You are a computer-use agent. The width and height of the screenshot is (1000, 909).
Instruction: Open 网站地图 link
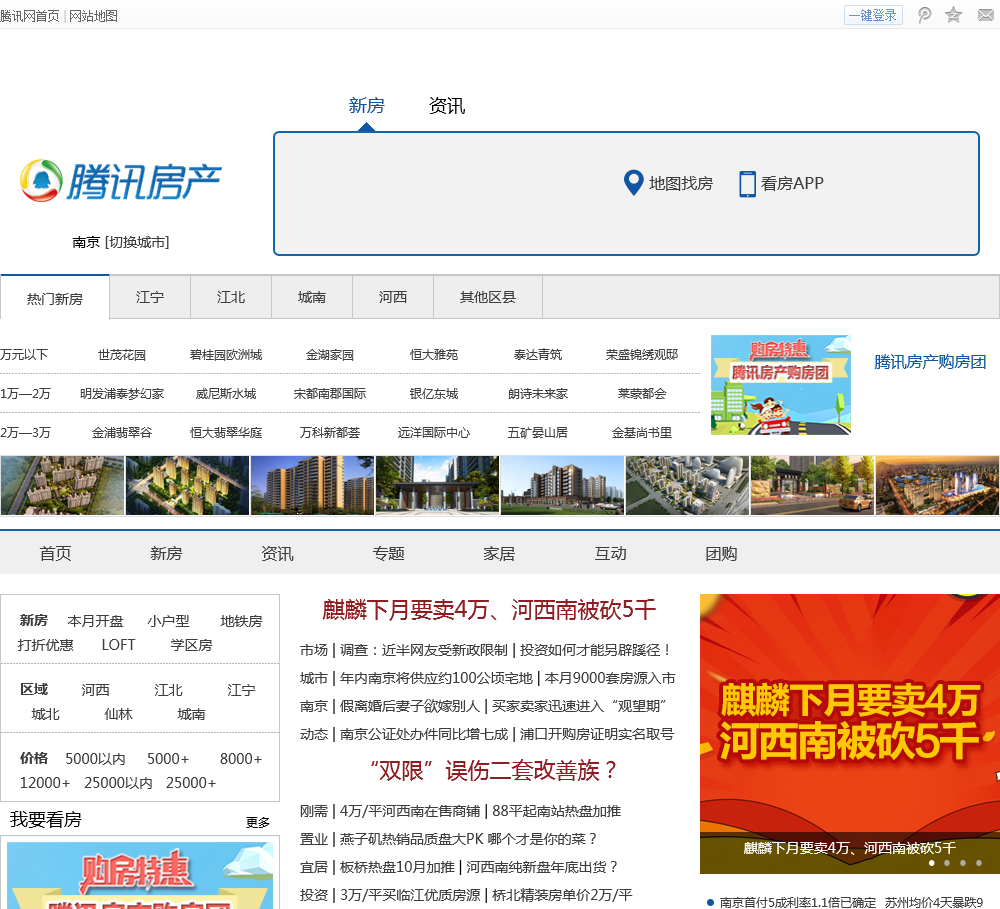tap(93, 16)
